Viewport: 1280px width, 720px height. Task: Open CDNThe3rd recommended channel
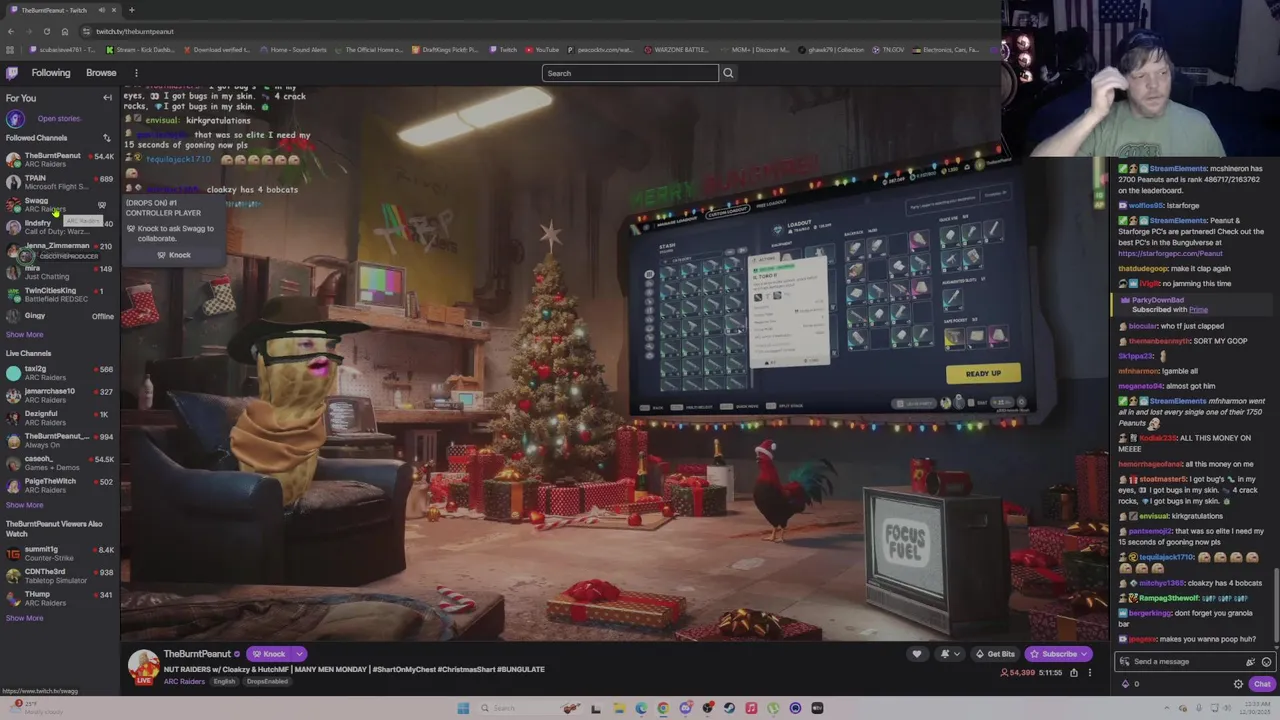(x=60, y=576)
